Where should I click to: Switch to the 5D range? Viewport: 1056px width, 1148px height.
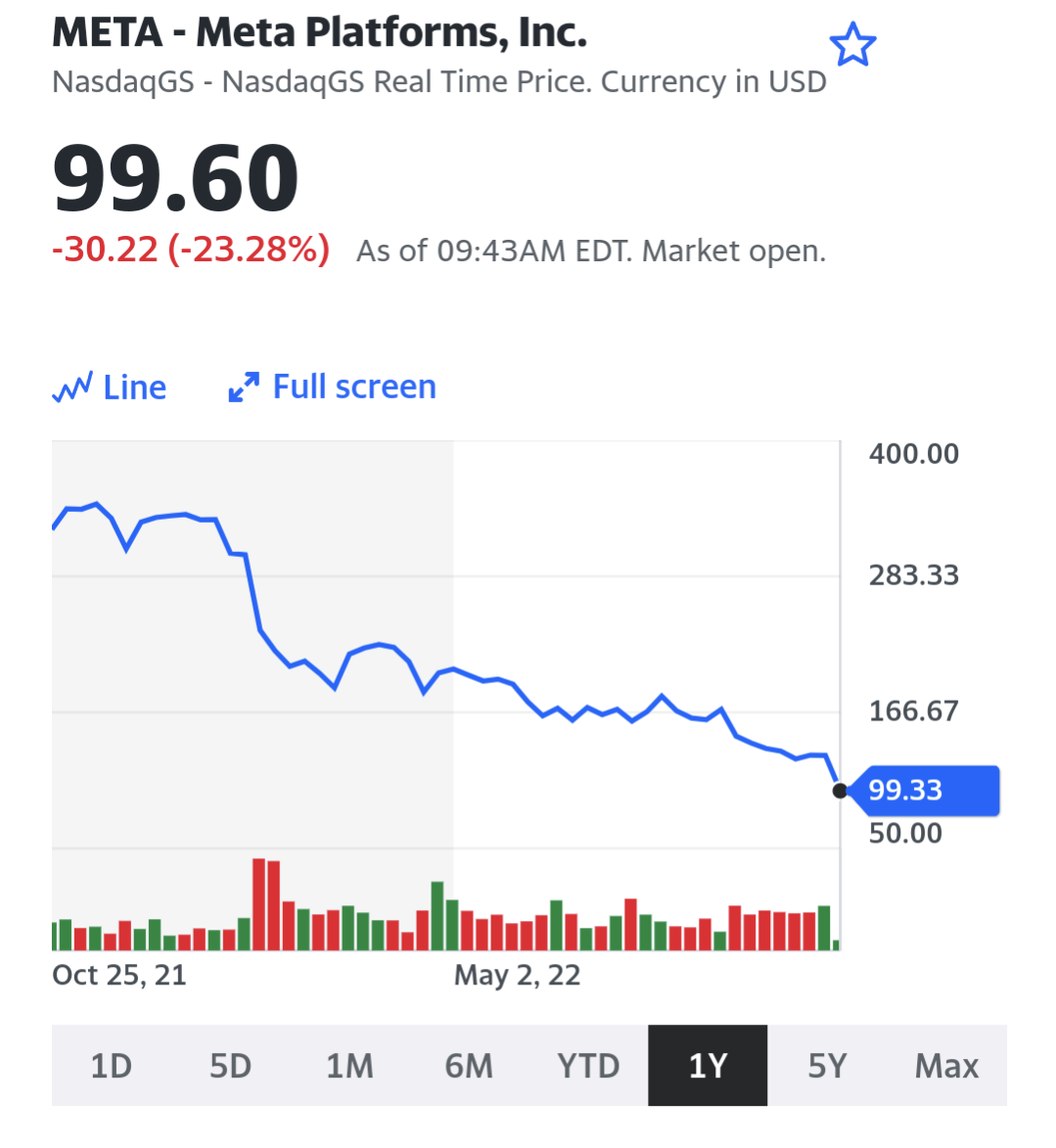230,1065
